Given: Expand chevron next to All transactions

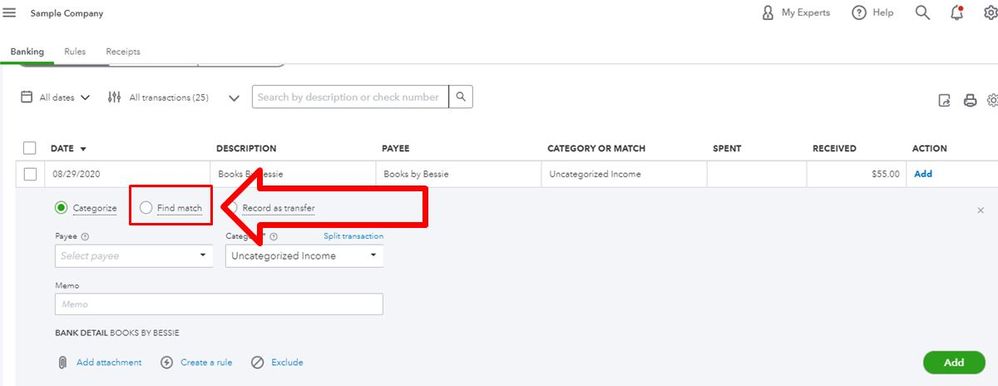Looking at the screenshot, I should click(x=234, y=98).
